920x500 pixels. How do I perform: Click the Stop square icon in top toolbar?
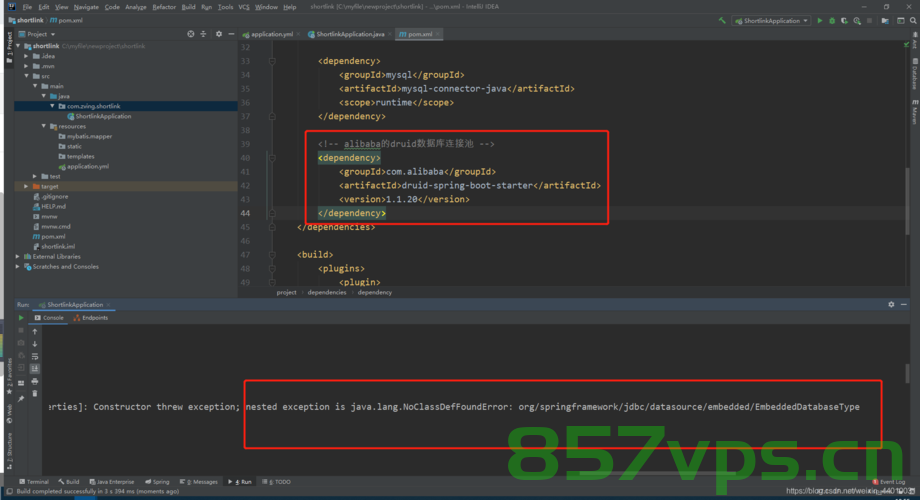(870, 21)
